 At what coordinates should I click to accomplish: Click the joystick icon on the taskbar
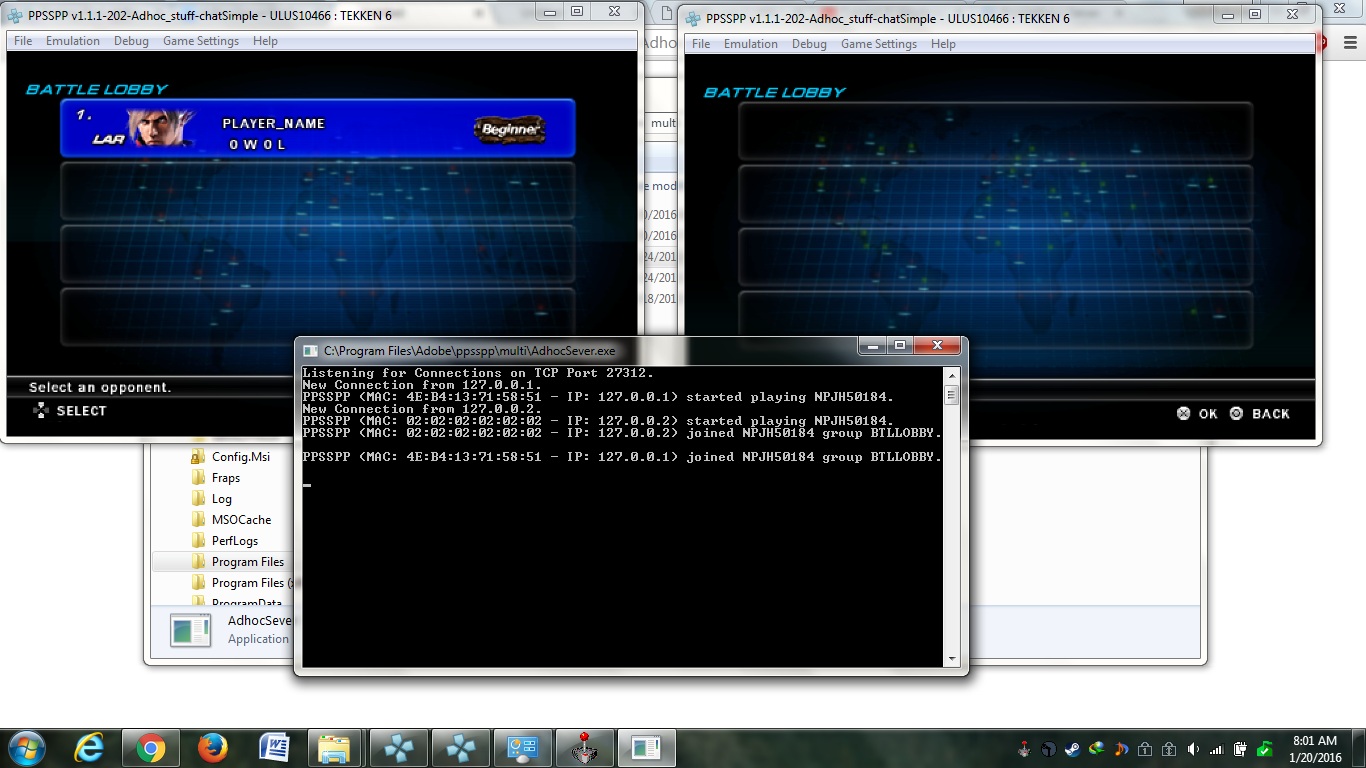point(584,748)
